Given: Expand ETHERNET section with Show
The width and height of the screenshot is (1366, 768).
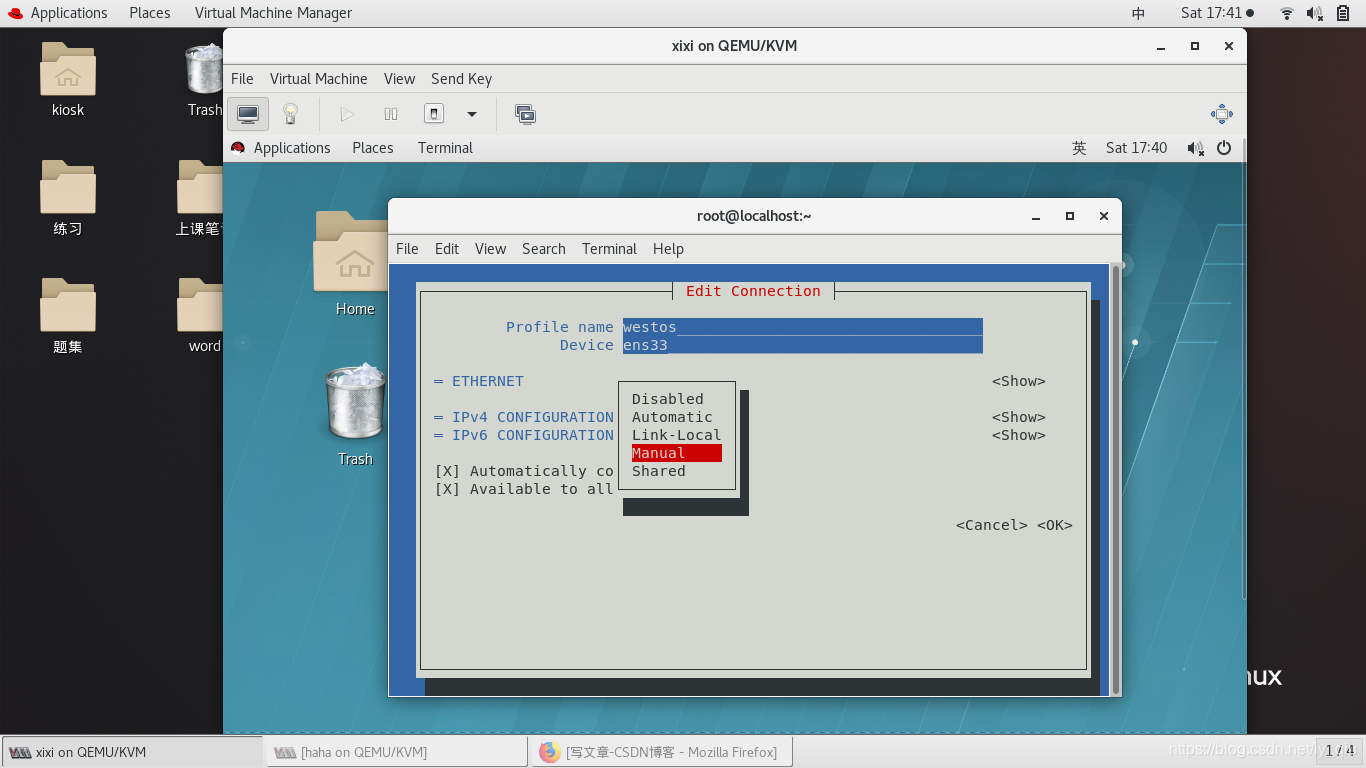Looking at the screenshot, I should pos(1018,381).
